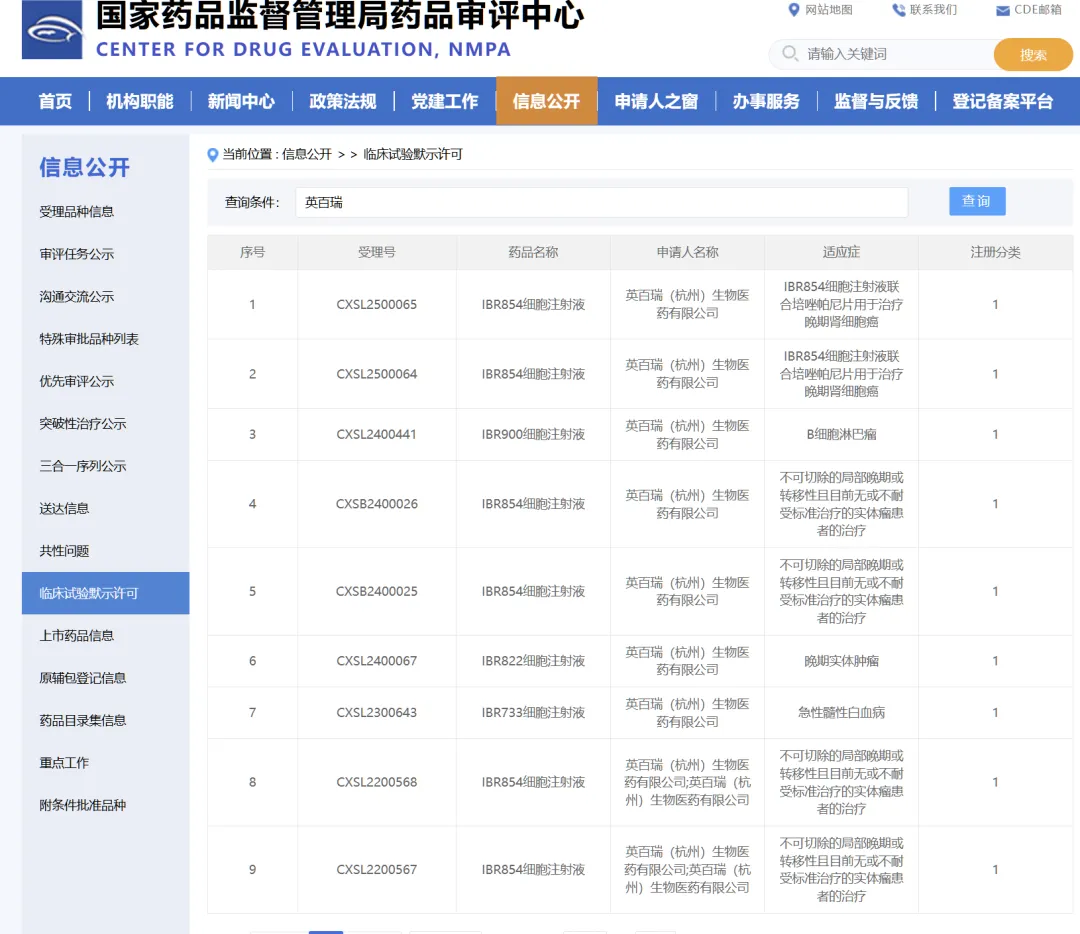Open the CDE邮箱 mailbox link
The image size is (1080, 934).
click(x=1037, y=10)
